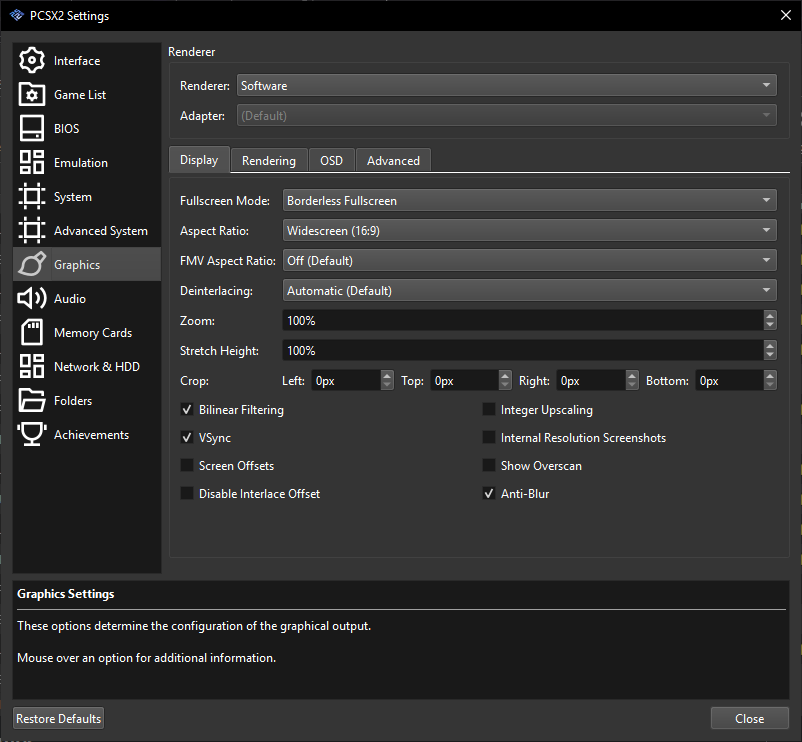The height and width of the screenshot is (742, 802).
Task: Switch to the Rendering tab
Action: tap(269, 160)
